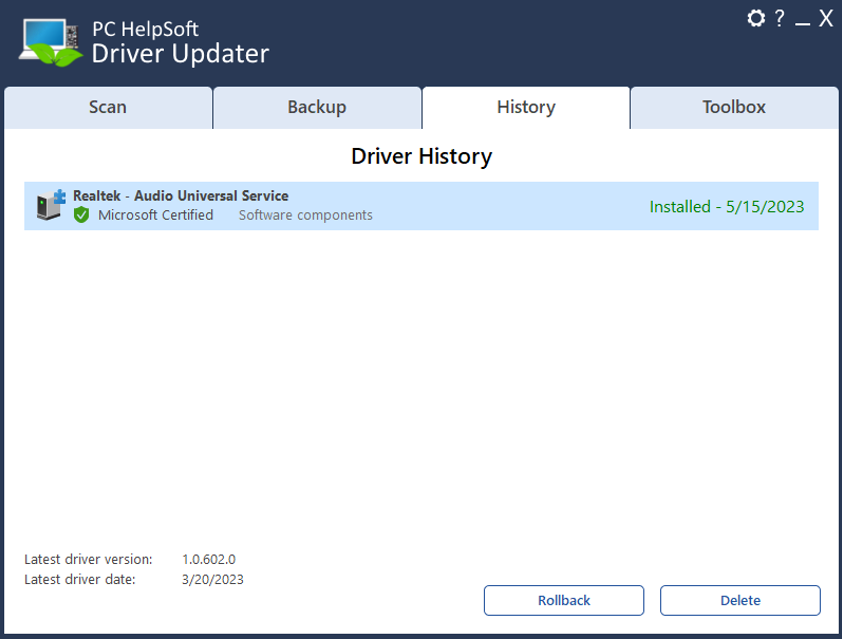Click the PC HelpSoft logo icon
The image size is (842, 639).
click(x=51, y=42)
